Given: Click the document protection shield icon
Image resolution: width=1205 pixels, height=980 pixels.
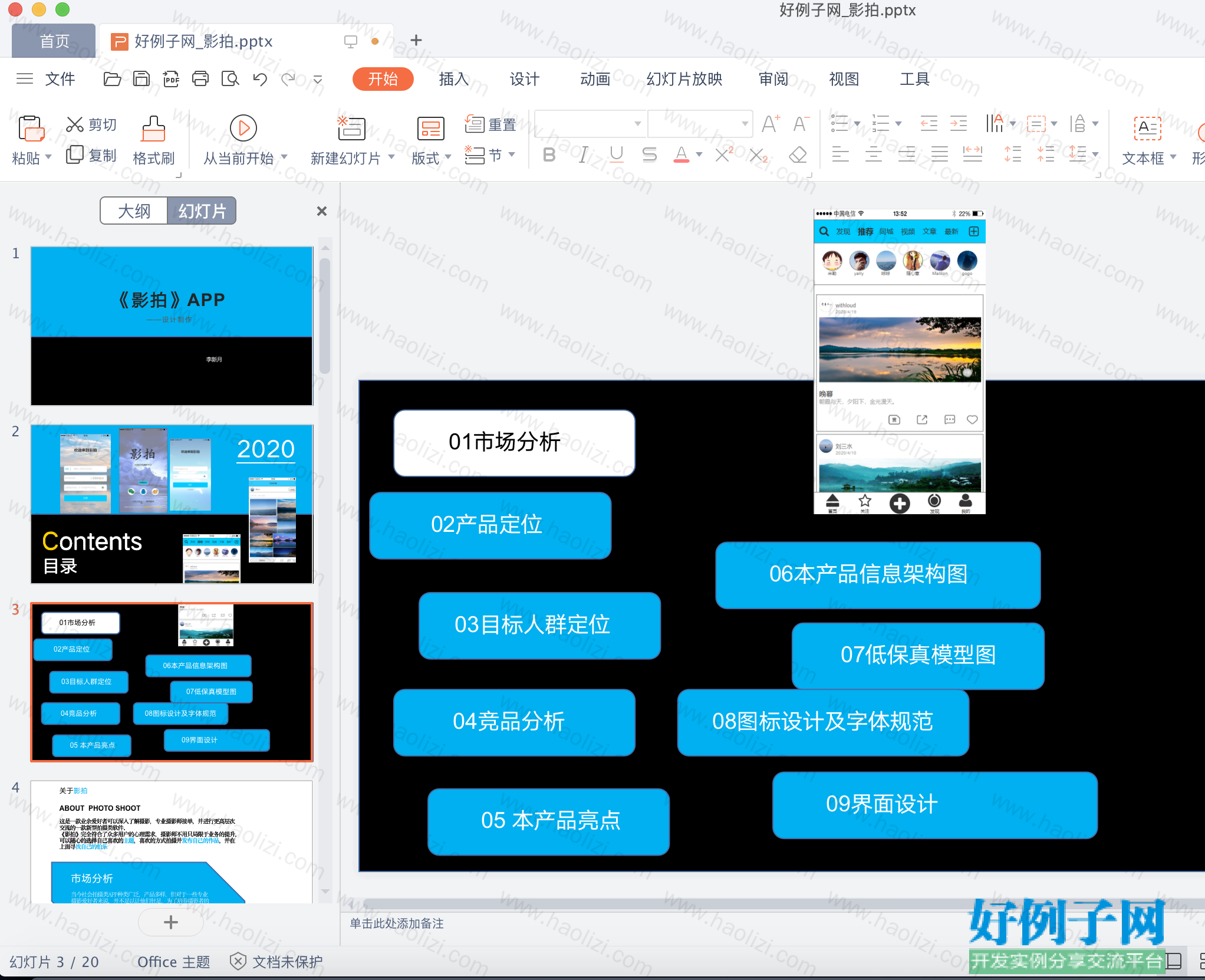Looking at the screenshot, I should (238, 962).
